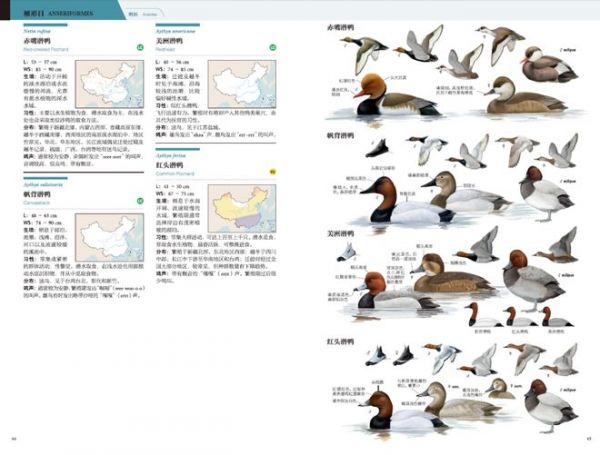Click the 分布 field label in 赤嘴潜鸭 account
600x455 pixels.
(x=29, y=127)
